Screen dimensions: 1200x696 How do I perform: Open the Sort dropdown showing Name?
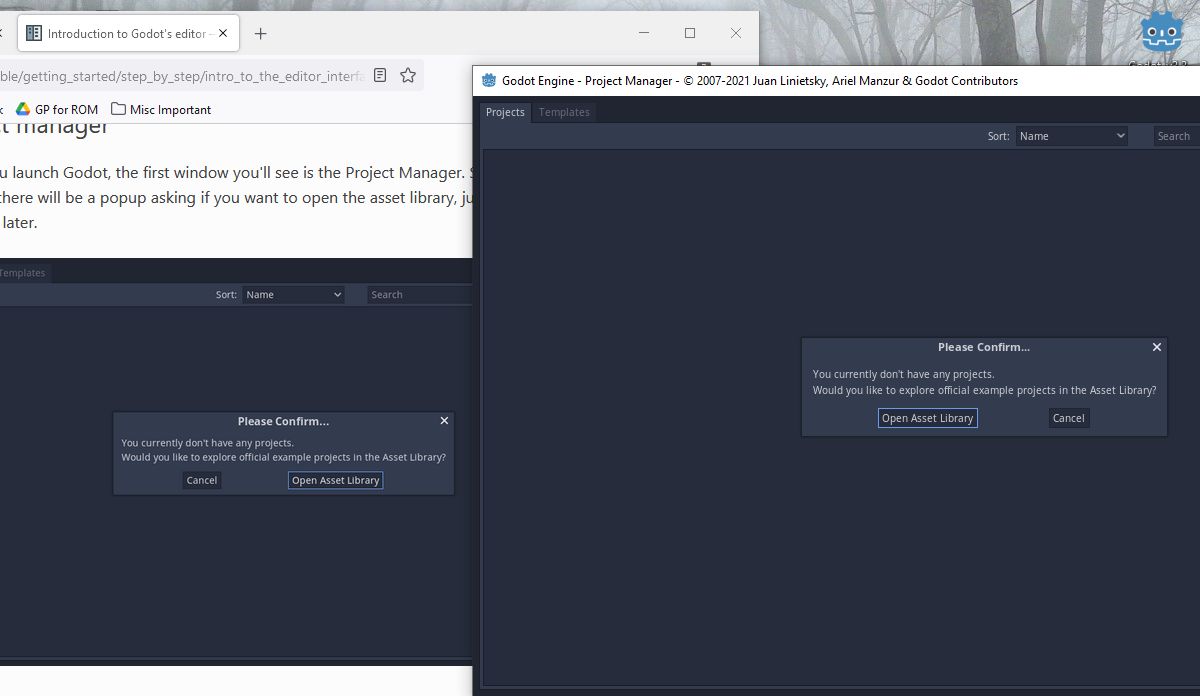pyautogui.click(x=1071, y=135)
